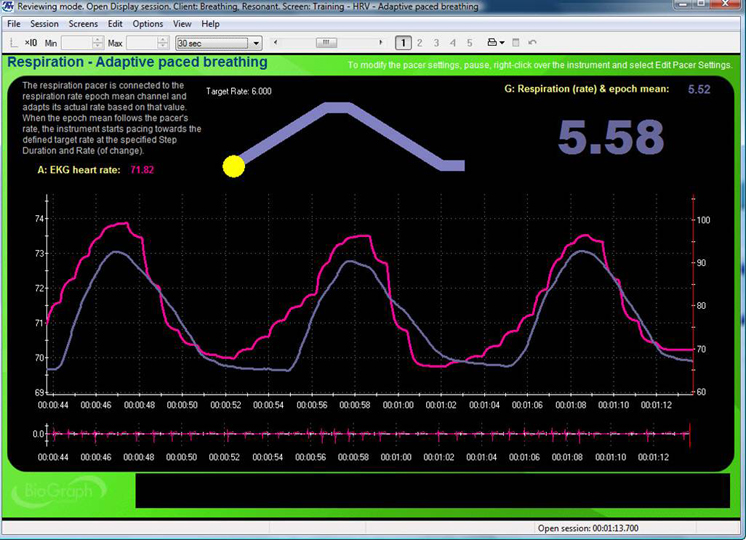Click the notes page icon in toolbar
746x540 pixels.
pos(516,43)
